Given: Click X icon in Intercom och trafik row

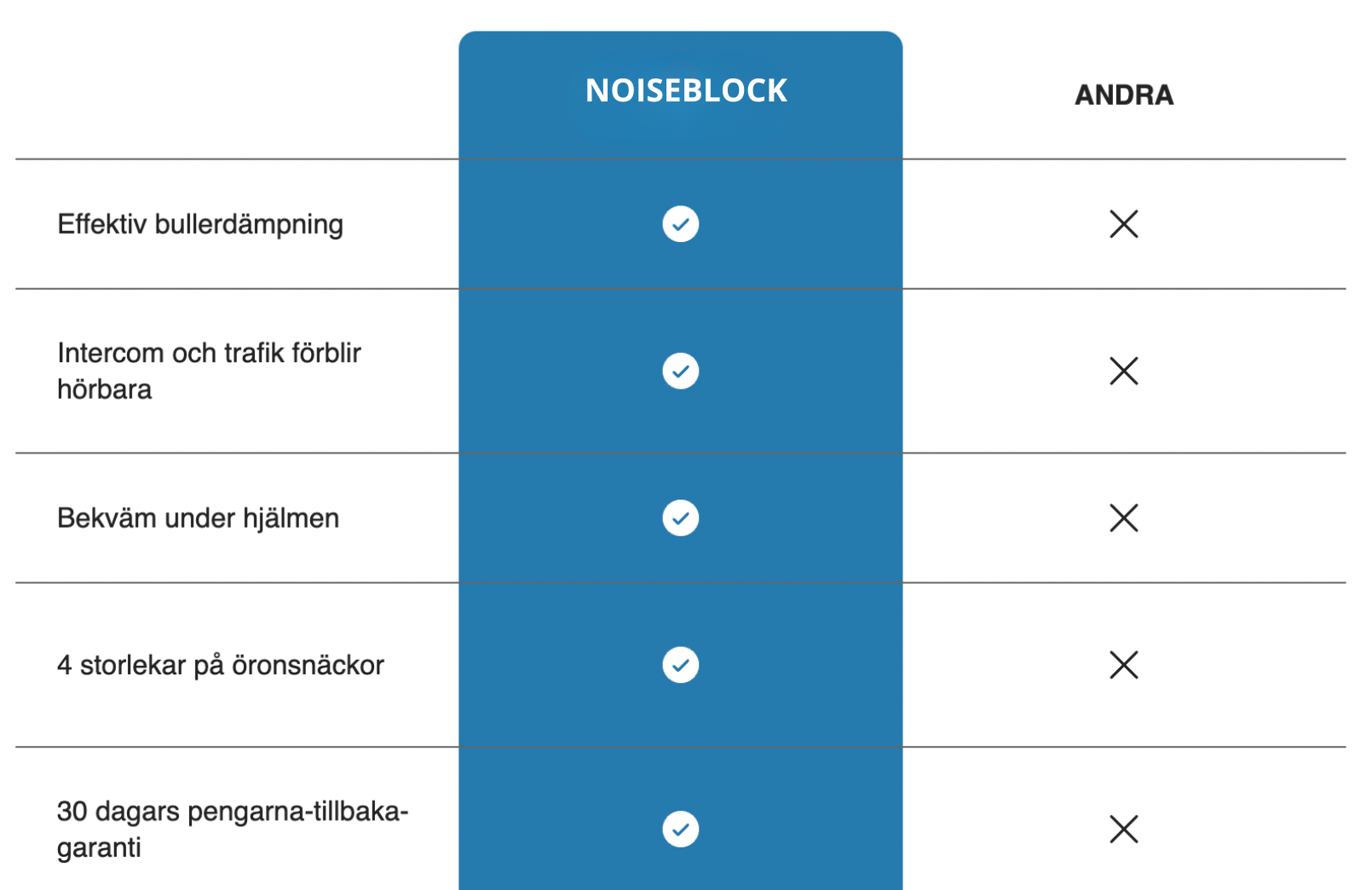Looking at the screenshot, I should 1123,371.
